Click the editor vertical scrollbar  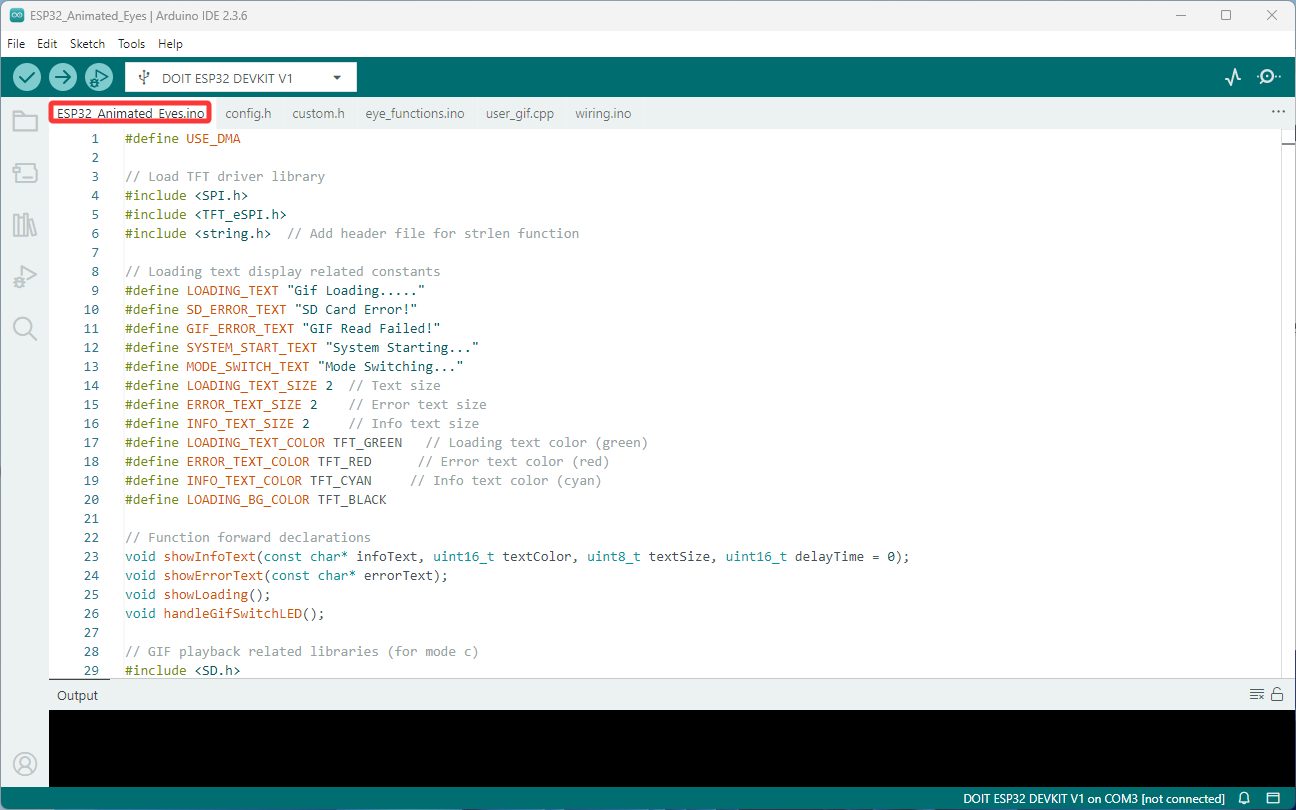pos(1288,404)
